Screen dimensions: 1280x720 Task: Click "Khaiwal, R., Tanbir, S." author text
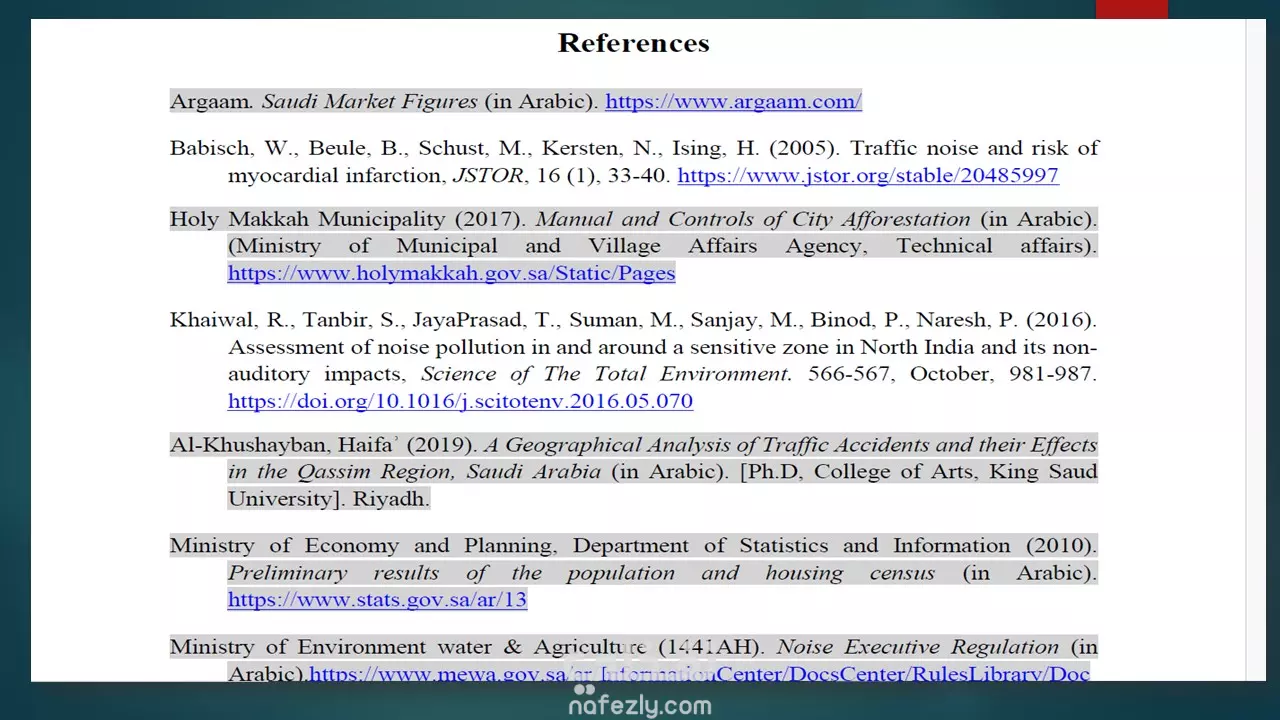[x=287, y=320]
